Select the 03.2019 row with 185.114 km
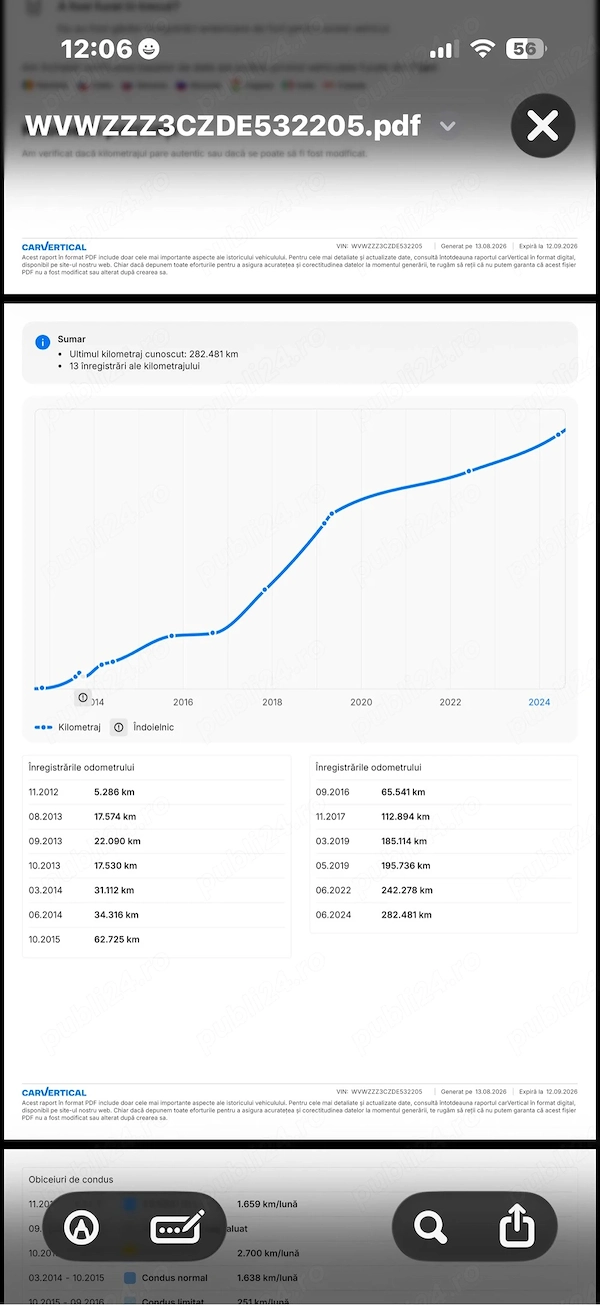The image size is (600, 1305). [x=444, y=841]
